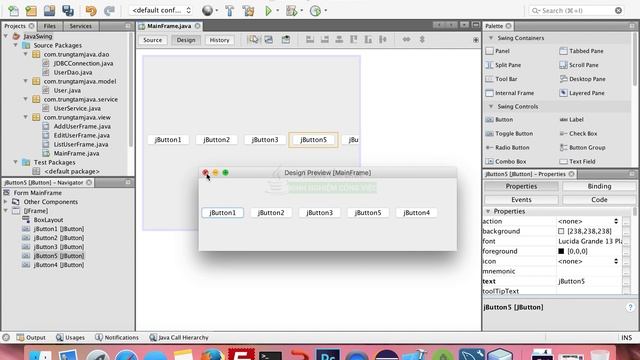Viewport: 640px width, 360px height.
Task: Click the Change Vertical Resizability icon
Action: [422, 40]
